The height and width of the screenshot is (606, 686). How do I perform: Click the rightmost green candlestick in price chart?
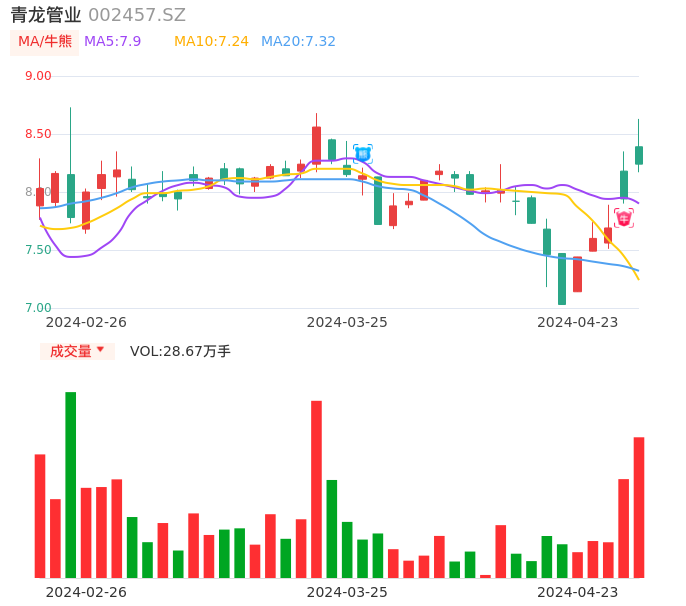tap(638, 154)
